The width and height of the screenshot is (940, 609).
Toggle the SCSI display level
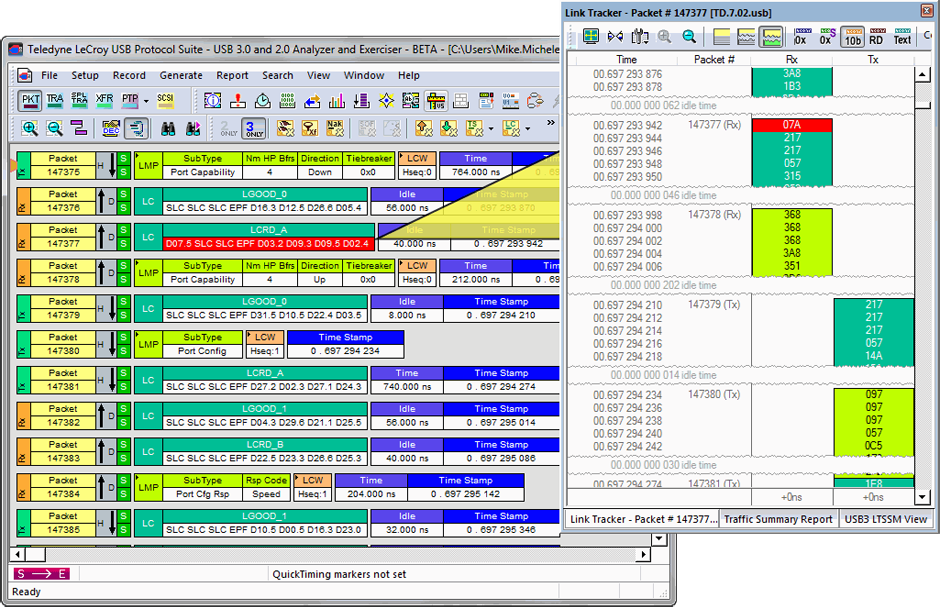point(165,101)
